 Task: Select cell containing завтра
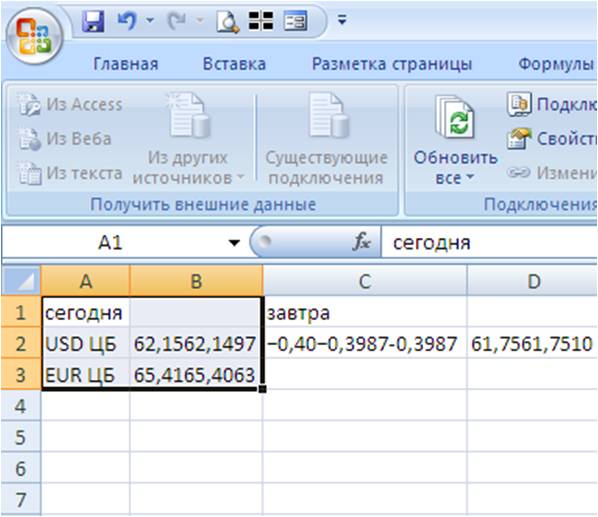[x=365, y=313]
